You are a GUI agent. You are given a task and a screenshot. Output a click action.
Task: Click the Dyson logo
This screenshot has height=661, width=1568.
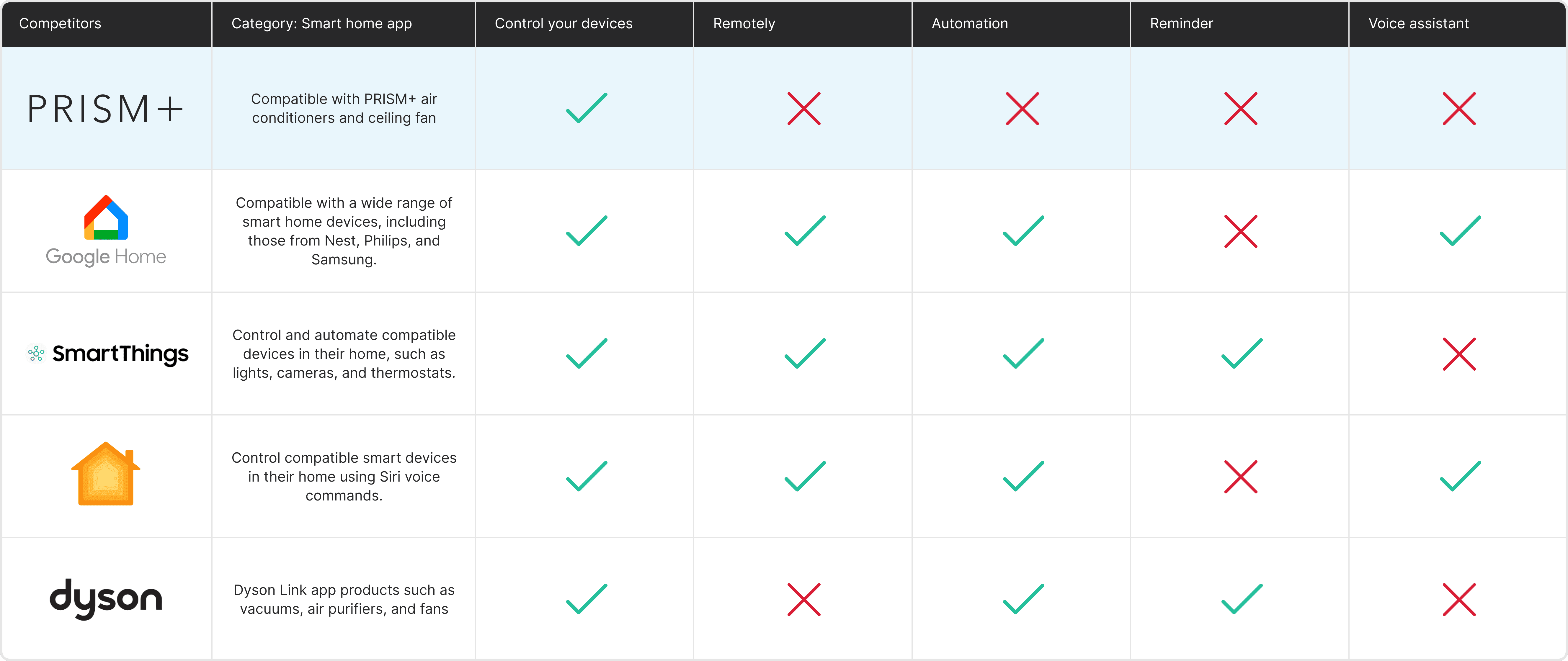[x=106, y=599]
